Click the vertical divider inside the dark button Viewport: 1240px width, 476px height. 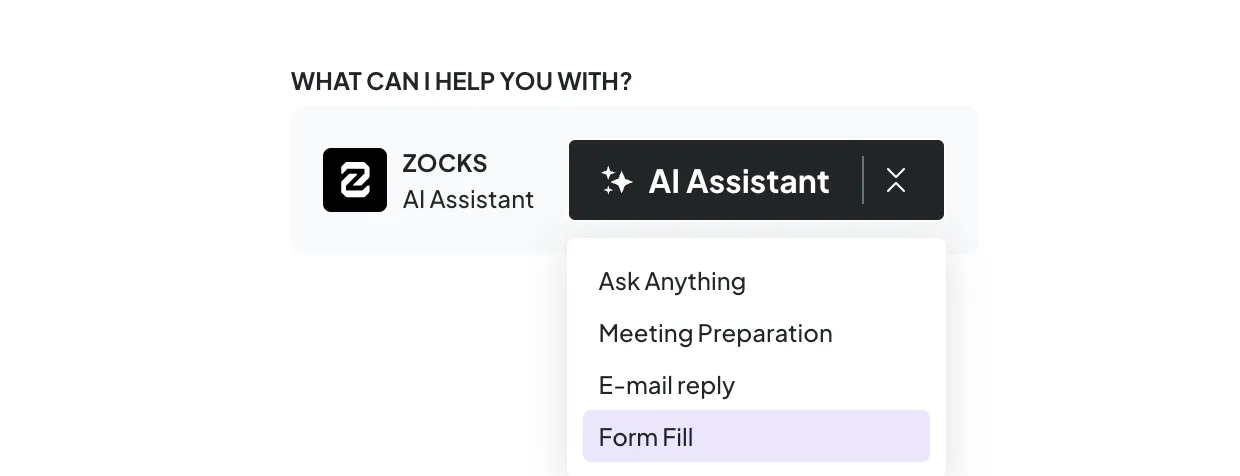click(x=863, y=180)
